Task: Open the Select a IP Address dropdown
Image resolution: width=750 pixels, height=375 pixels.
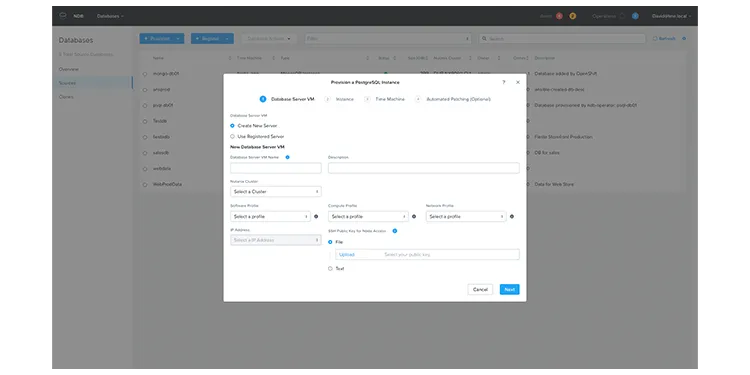Action: click(276, 240)
